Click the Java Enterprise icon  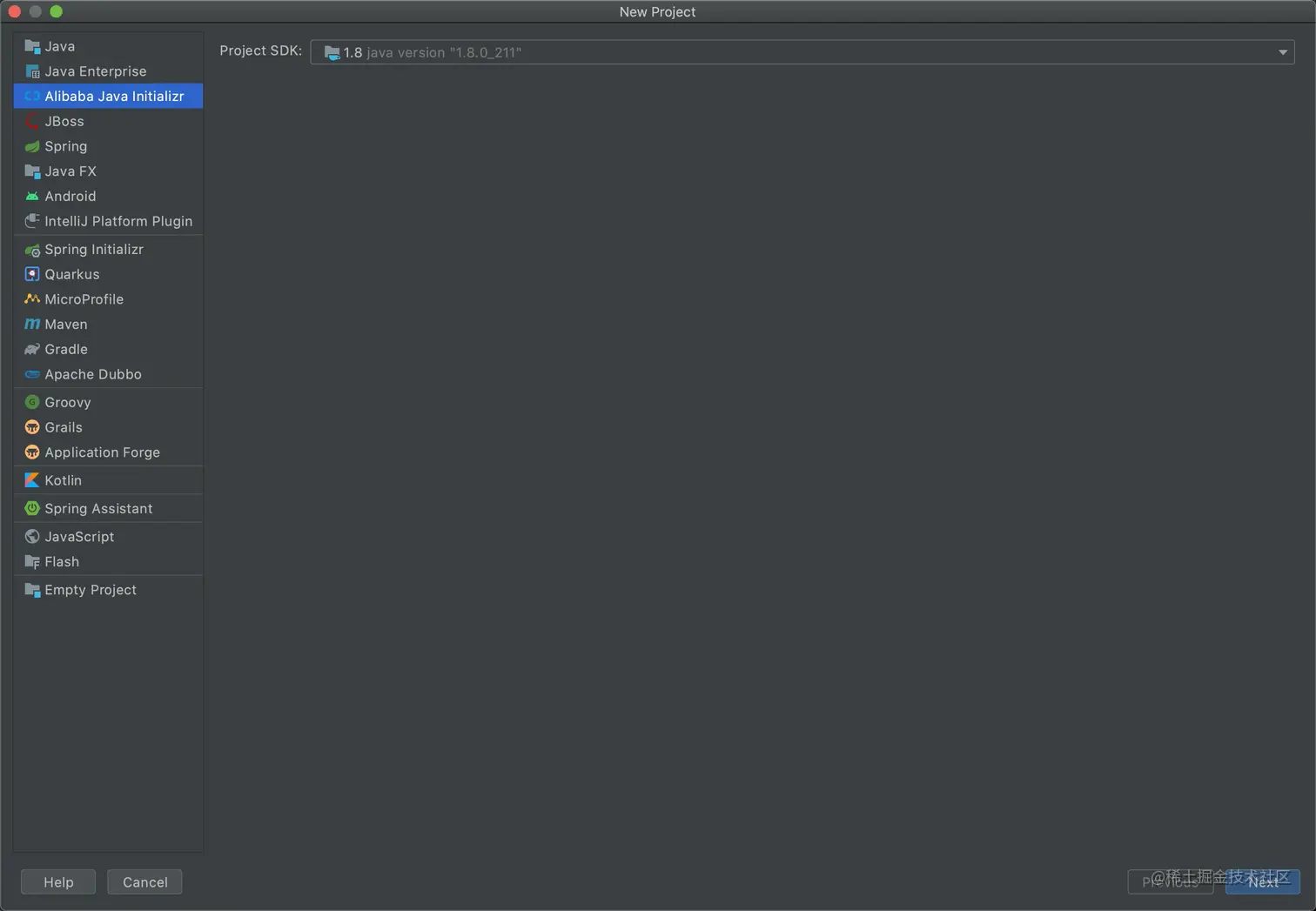point(32,71)
